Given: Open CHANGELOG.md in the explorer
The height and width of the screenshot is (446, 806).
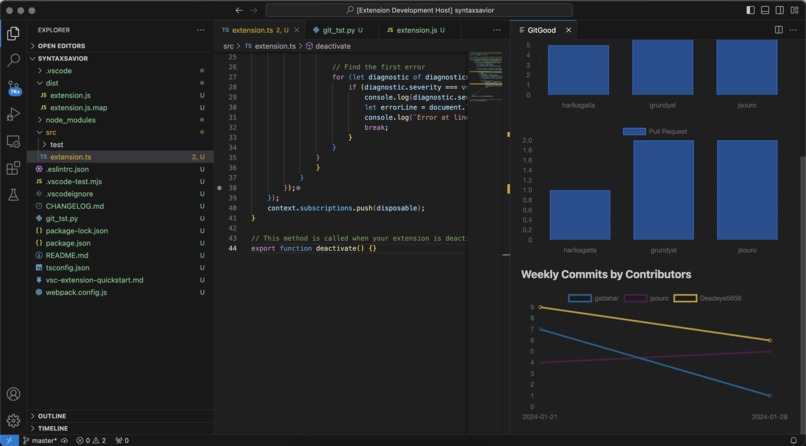Looking at the screenshot, I should pyautogui.click(x=120, y=206).
